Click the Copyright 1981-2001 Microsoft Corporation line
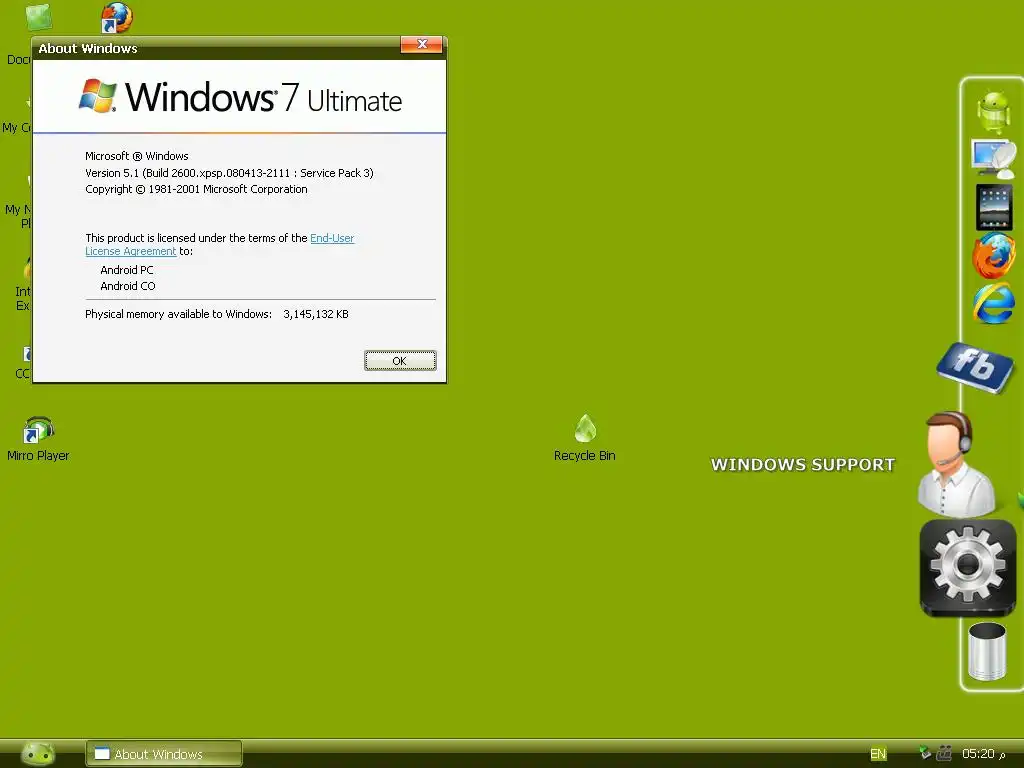The image size is (1024, 768). [x=196, y=189]
